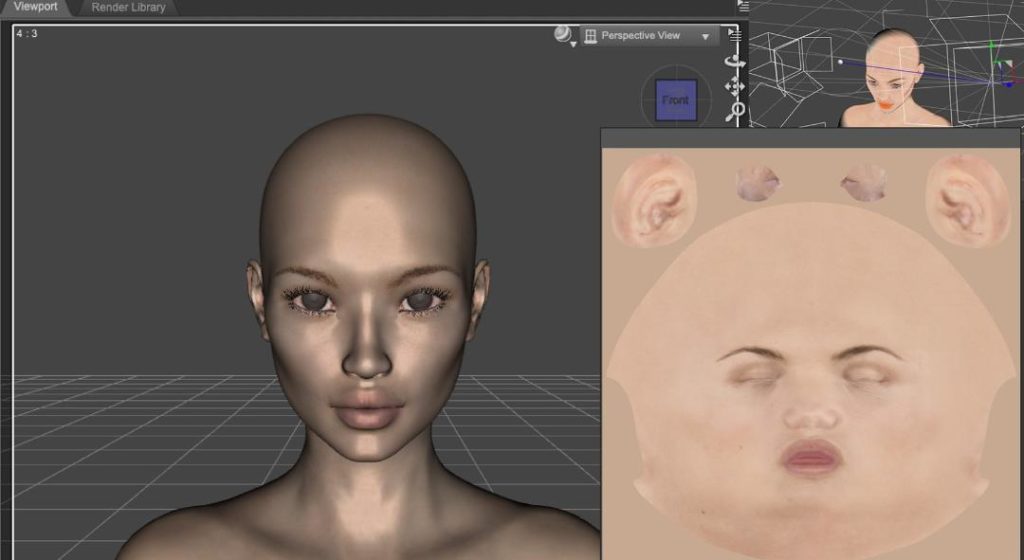Choose the Zoom magnifier view tool
This screenshot has height=560, width=1024.
tap(737, 109)
